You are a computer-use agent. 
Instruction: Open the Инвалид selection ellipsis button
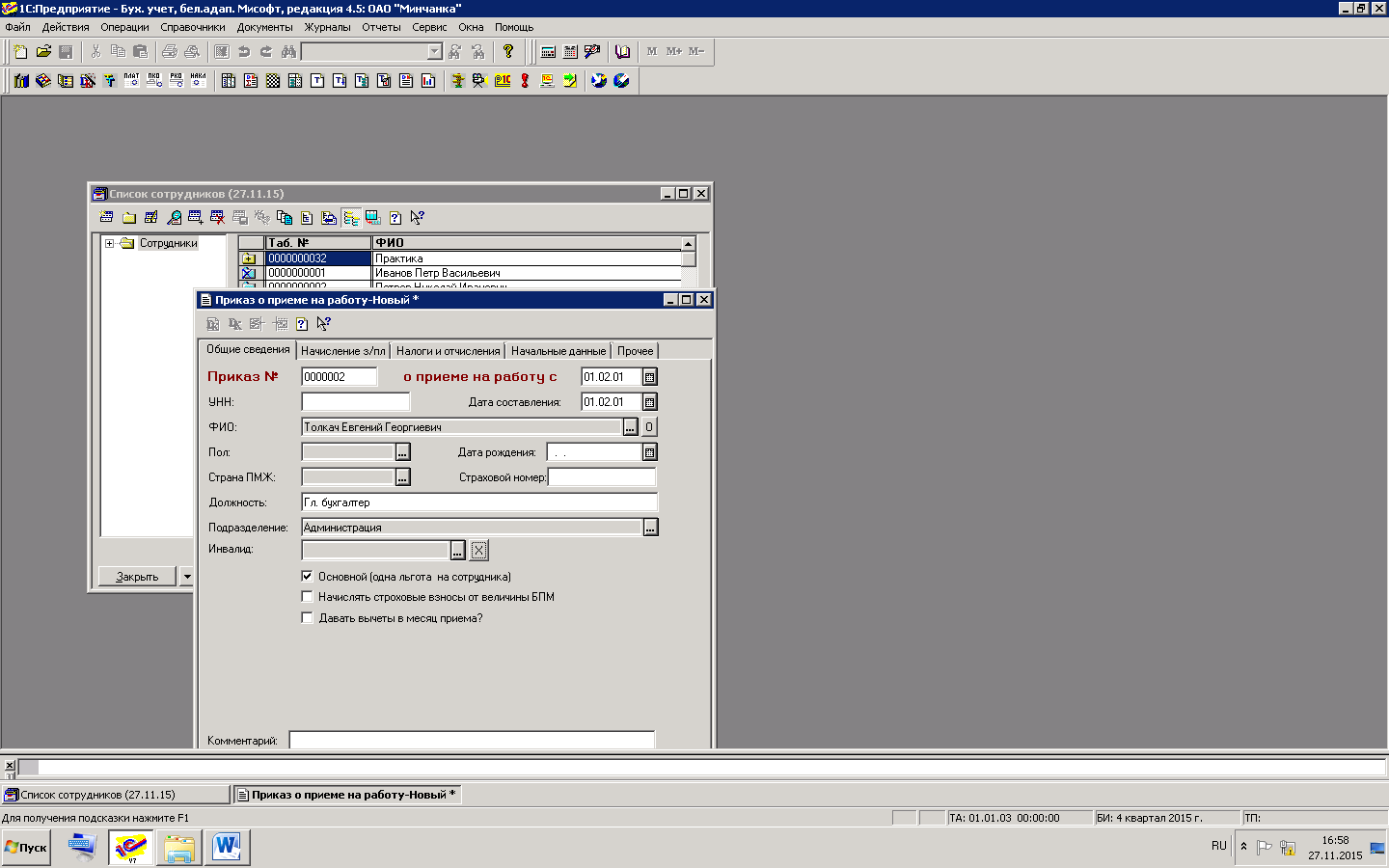458,551
